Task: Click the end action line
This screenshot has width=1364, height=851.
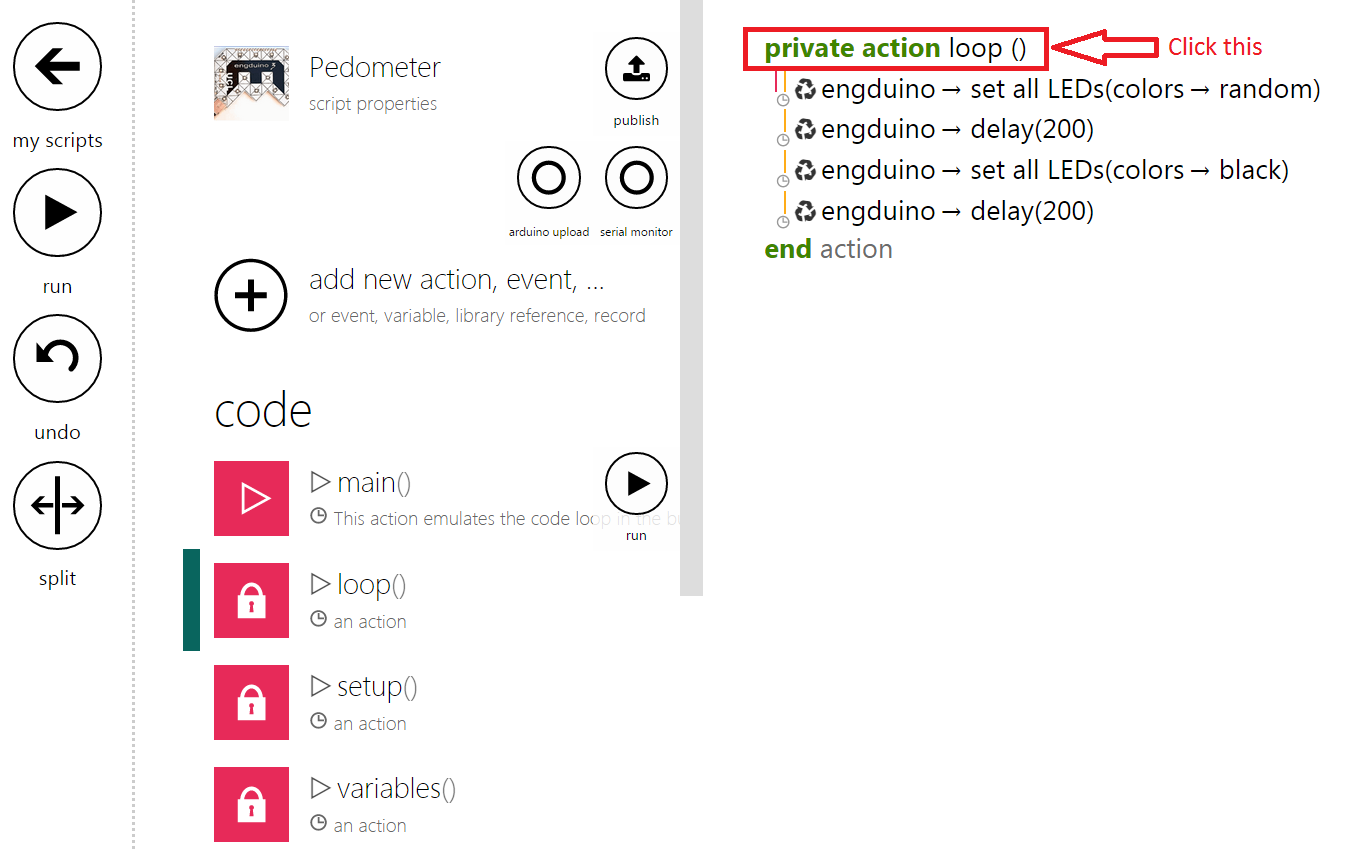Action: (829, 249)
